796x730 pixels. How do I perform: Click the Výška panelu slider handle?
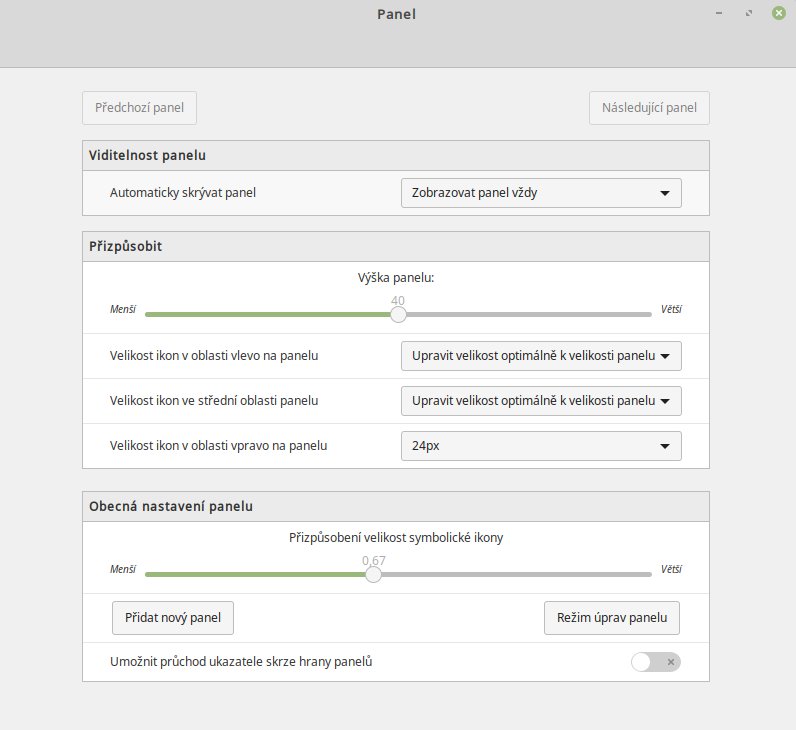399,315
